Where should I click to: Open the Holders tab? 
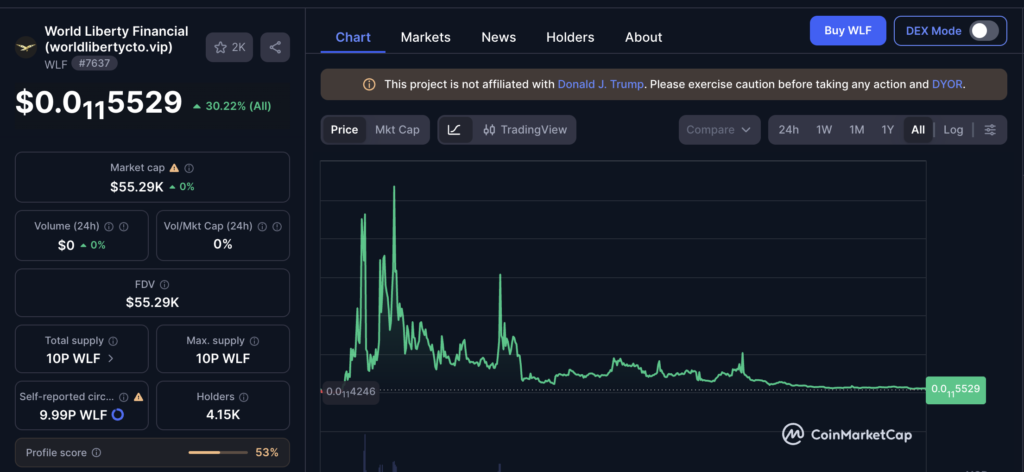click(570, 37)
